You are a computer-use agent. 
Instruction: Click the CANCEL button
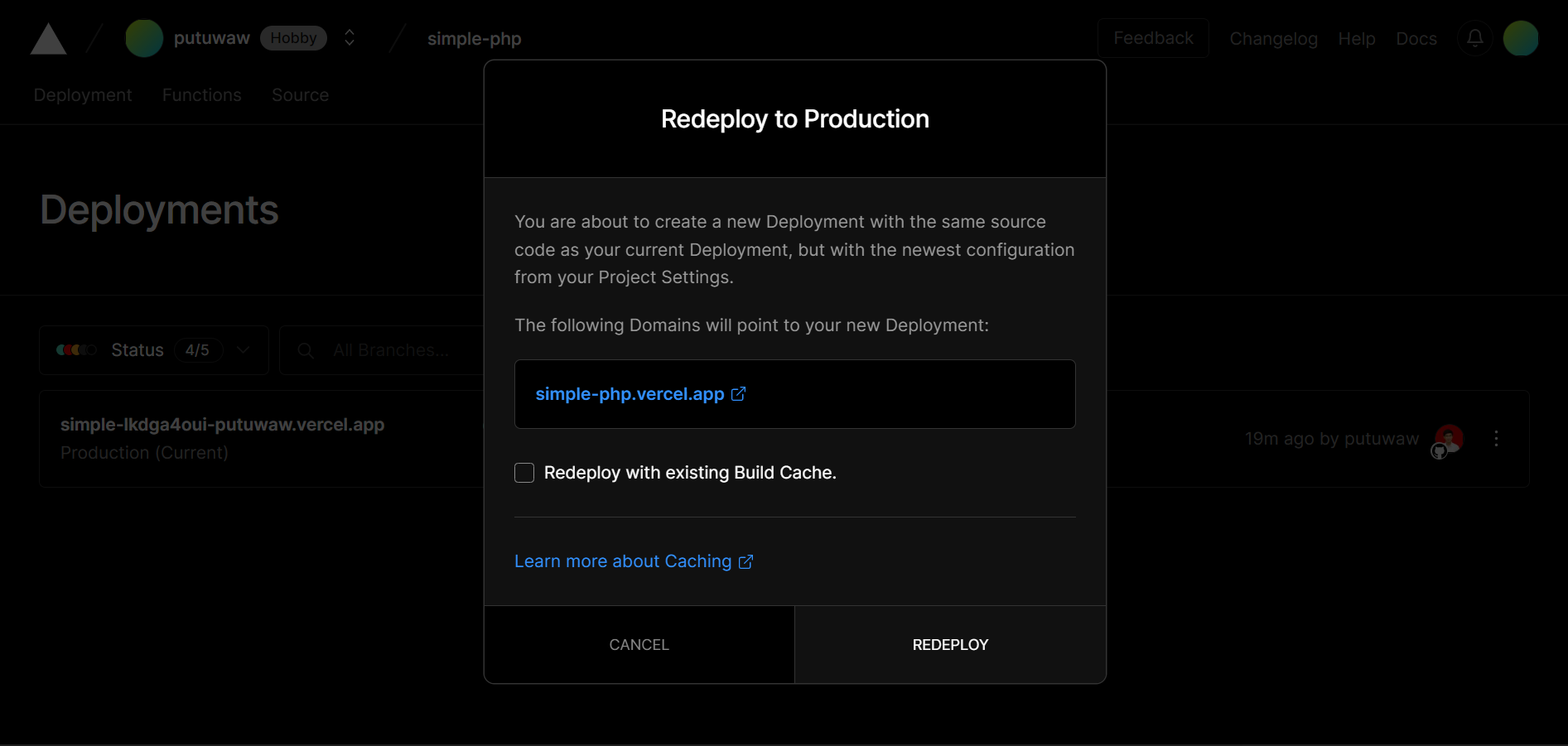[x=639, y=645]
